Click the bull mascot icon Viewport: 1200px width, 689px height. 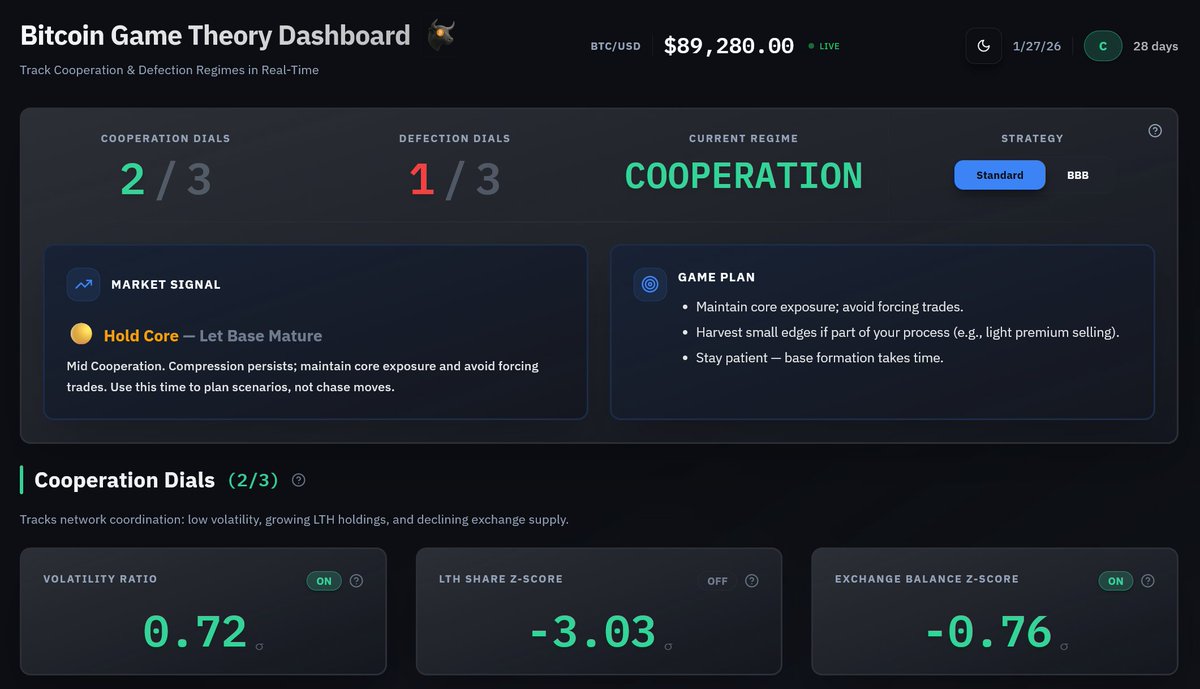click(441, 34)
